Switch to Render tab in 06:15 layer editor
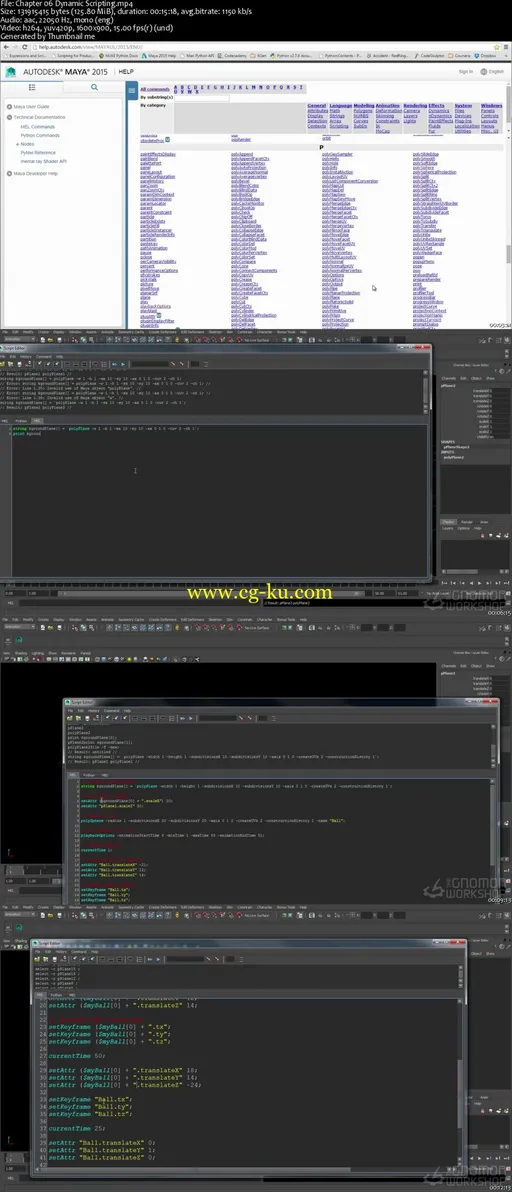The height and width of the screenshot is (1192, 512). pos(467,522)
